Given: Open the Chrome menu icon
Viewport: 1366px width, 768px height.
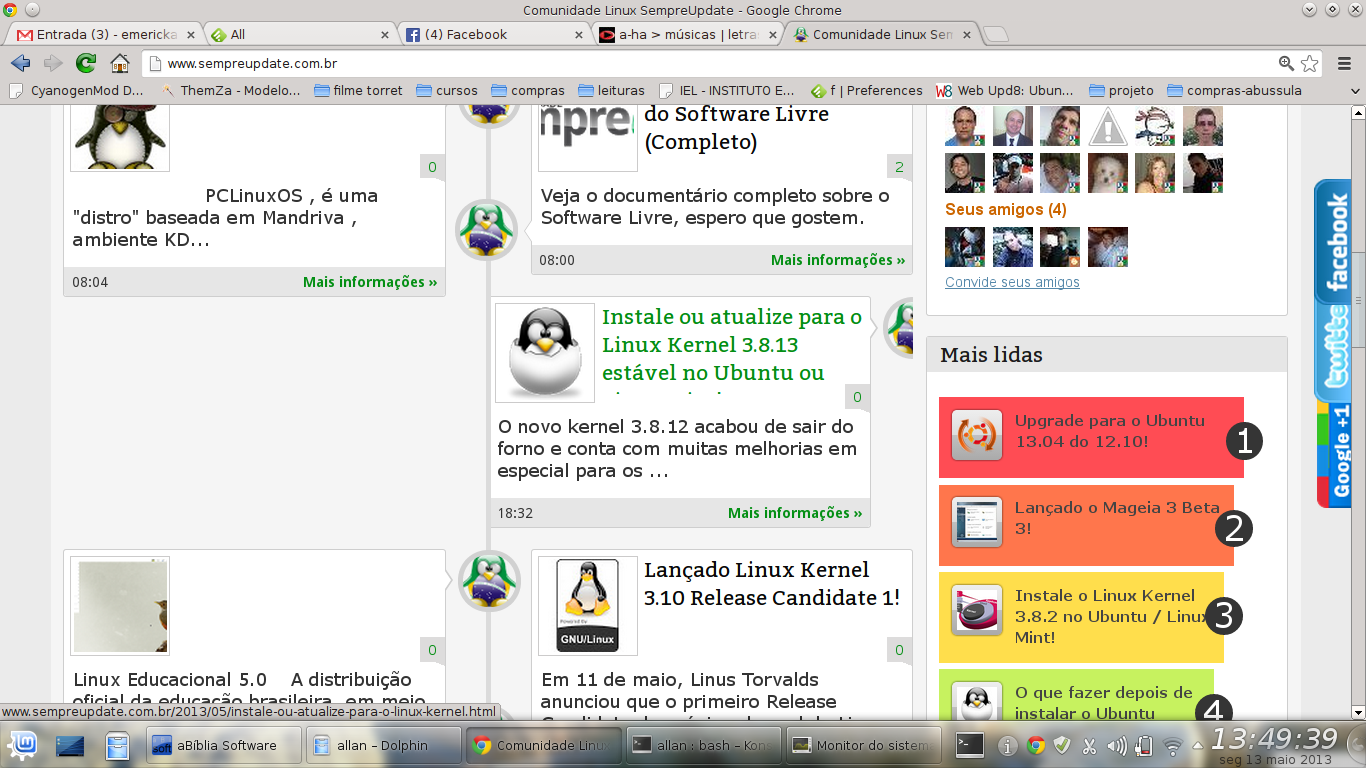Looking at the screenshot, I should point(1343,63).
